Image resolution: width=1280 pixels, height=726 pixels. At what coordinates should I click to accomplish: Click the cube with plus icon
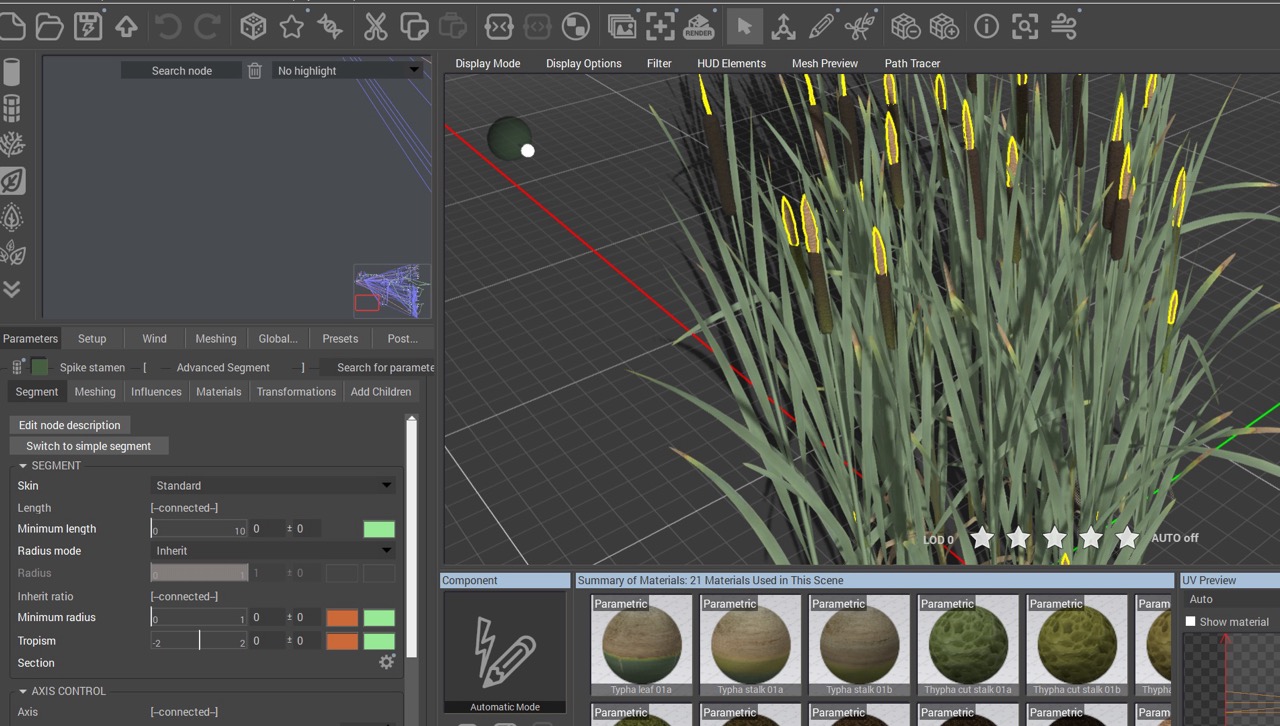(x=944, y=27)
